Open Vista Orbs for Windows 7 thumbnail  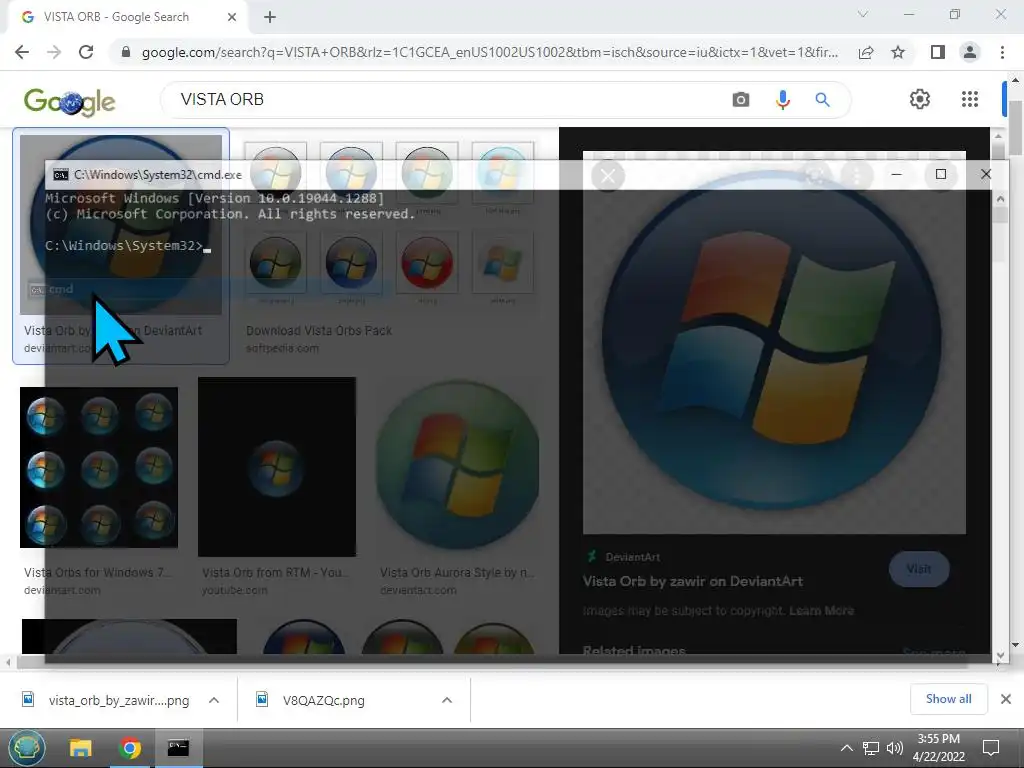point(99,468)
